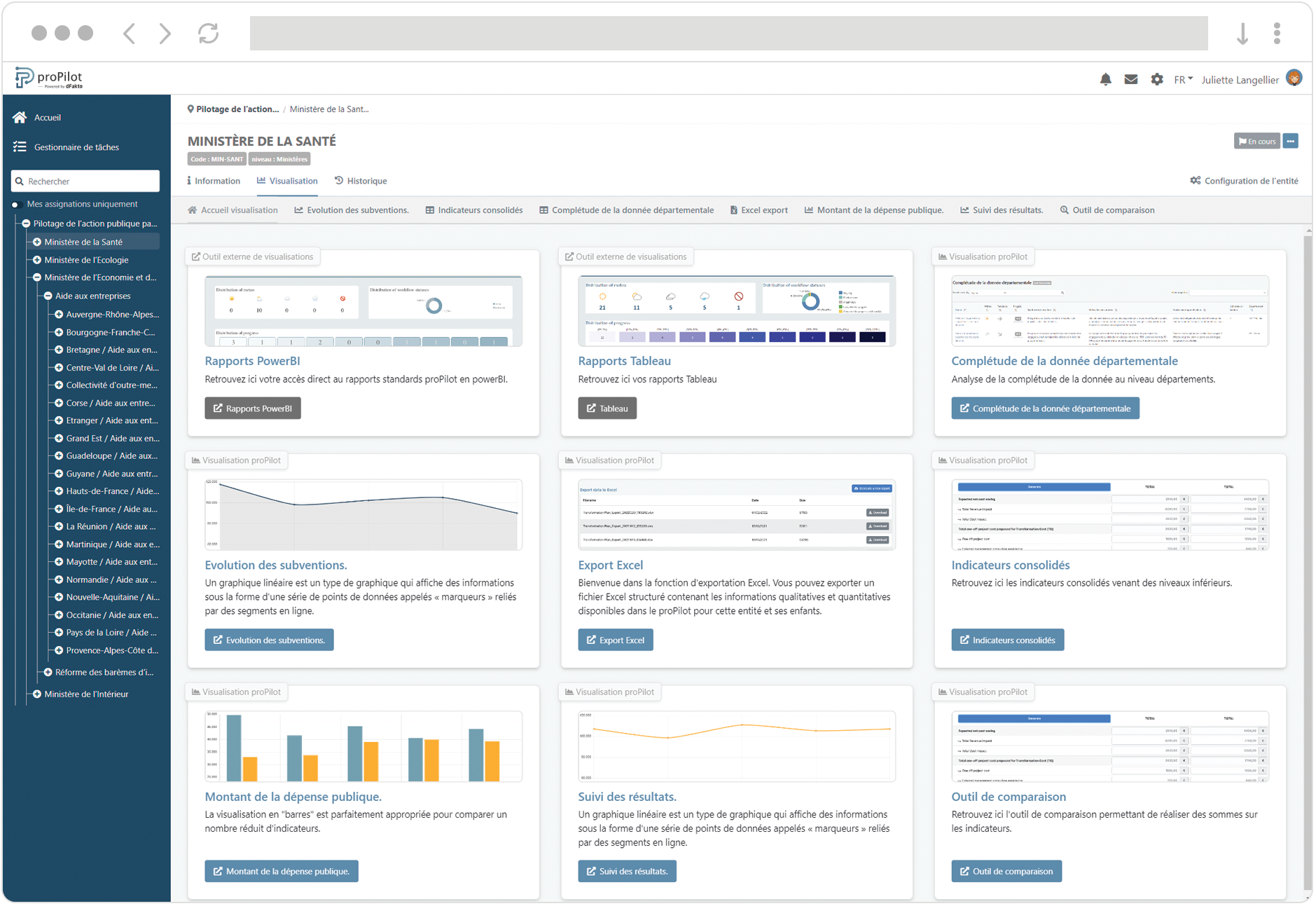The height and width of the screenshot is (906, 1316).
Task: Expand the Ministère de l'Ecologie node
Action: tap(37, 260)
